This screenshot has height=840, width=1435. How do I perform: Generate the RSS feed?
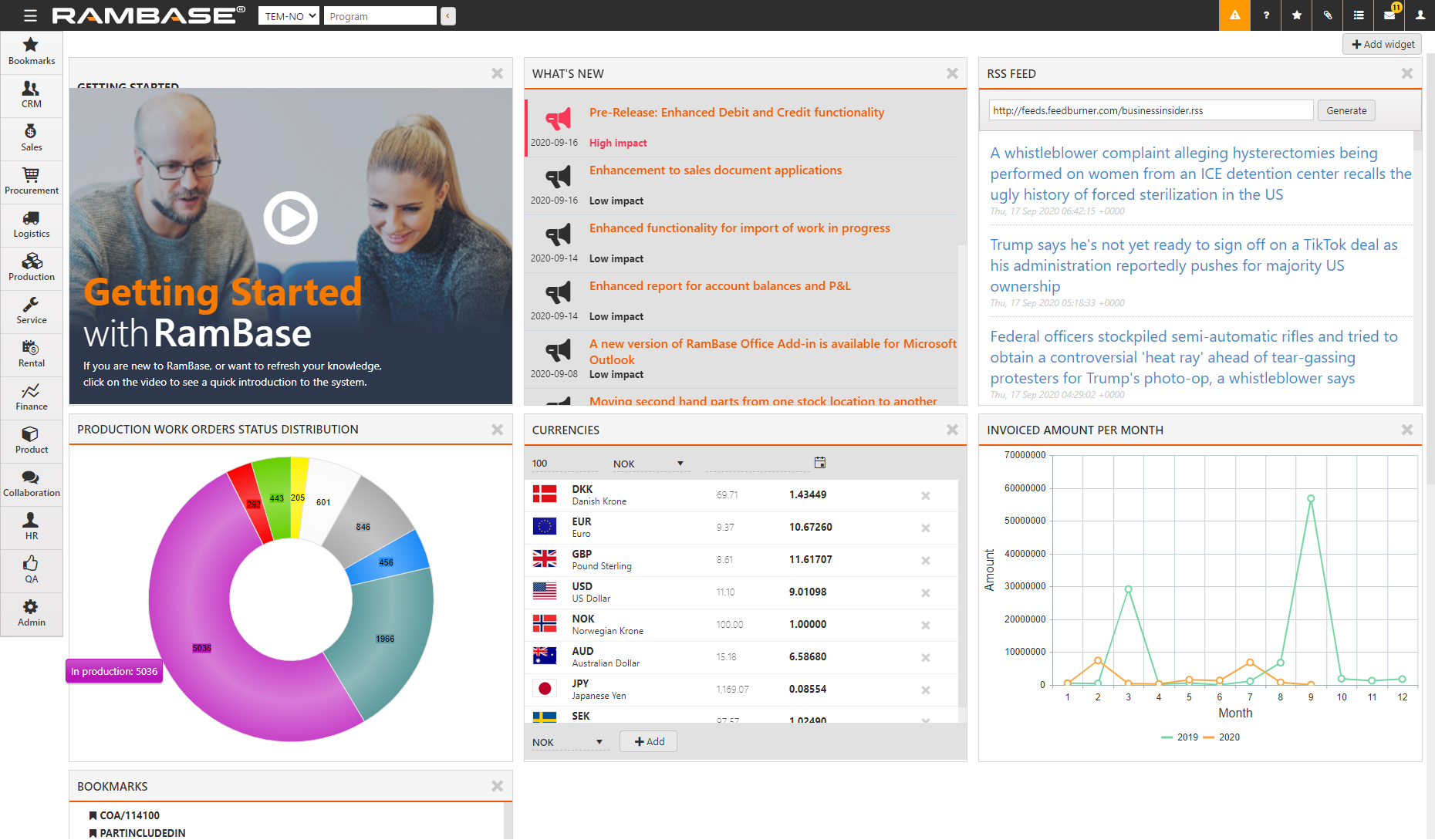(1346, 111)
